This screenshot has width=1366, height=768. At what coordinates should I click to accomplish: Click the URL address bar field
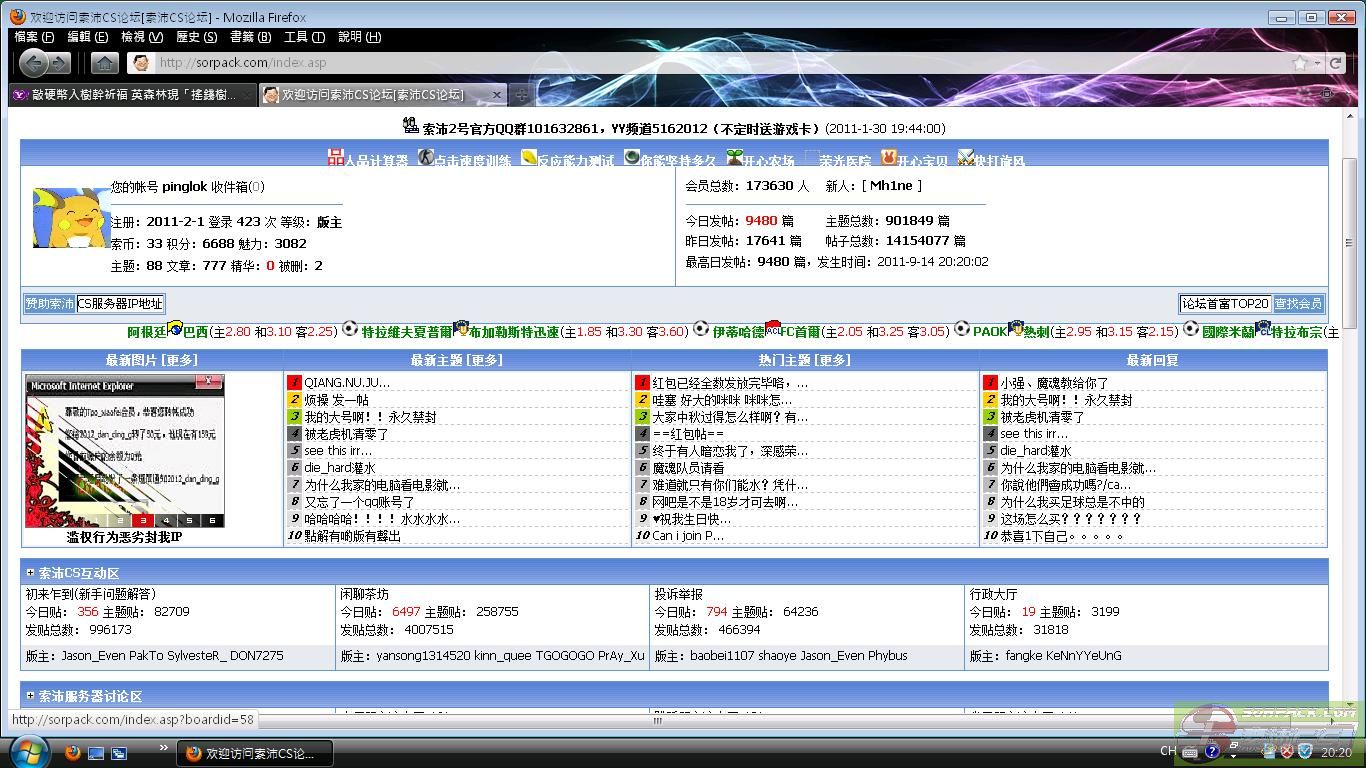tap(700, 63)
